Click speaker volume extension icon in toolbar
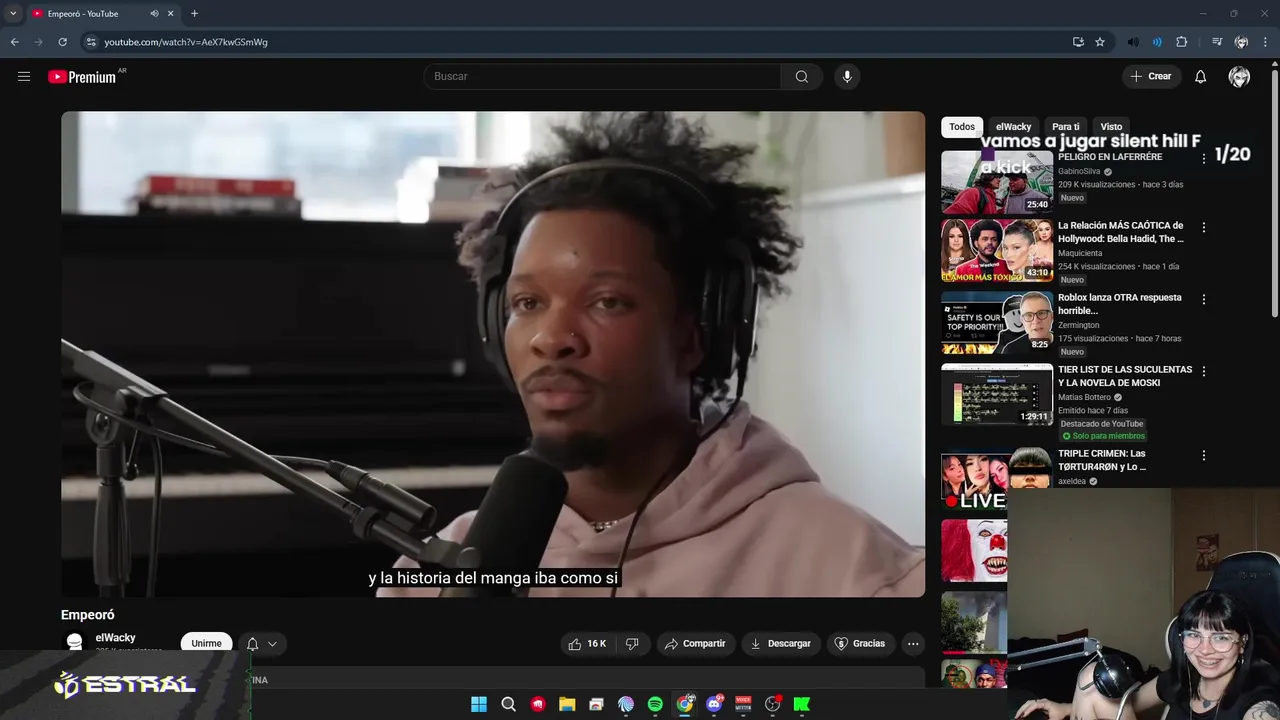Viewport: 1280px width, 720px height. [x=1133, y=42]
